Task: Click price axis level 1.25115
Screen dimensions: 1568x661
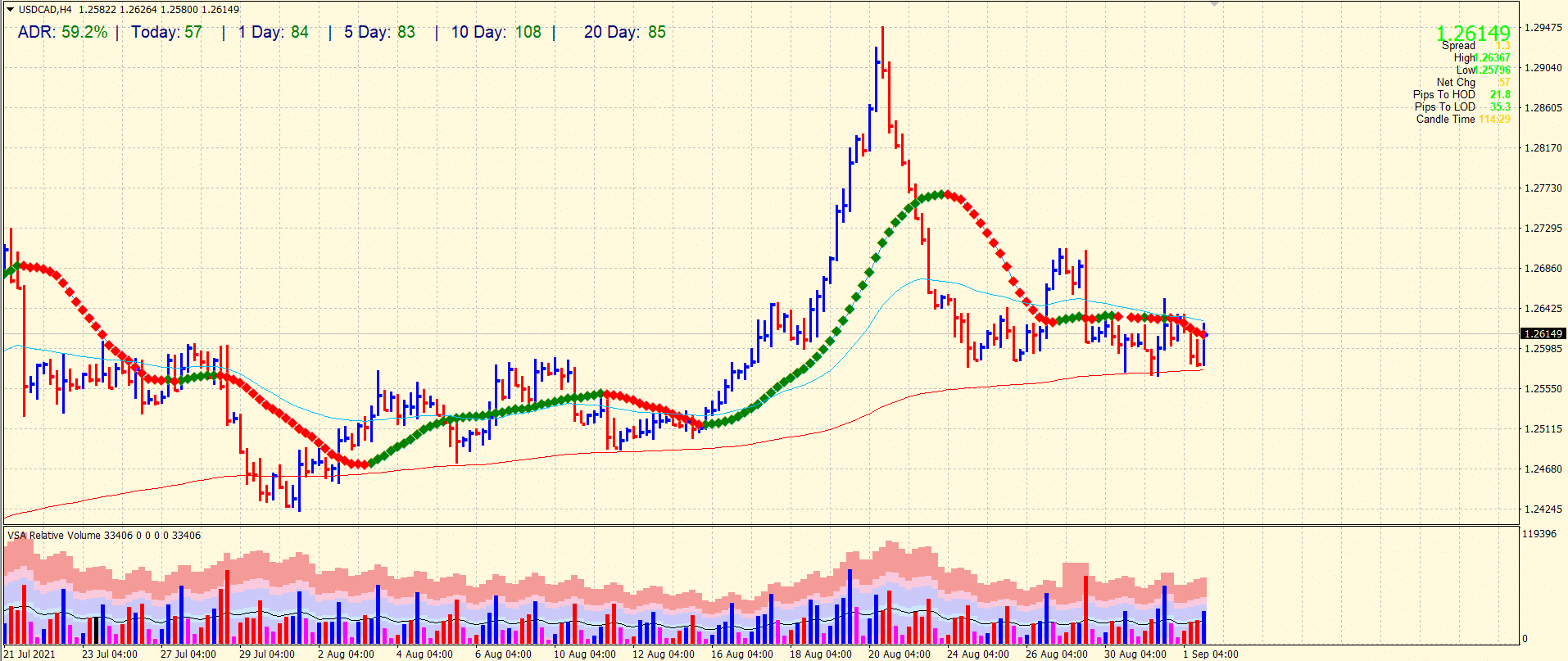Action: pyautogui.click(x=1543, y=429)
